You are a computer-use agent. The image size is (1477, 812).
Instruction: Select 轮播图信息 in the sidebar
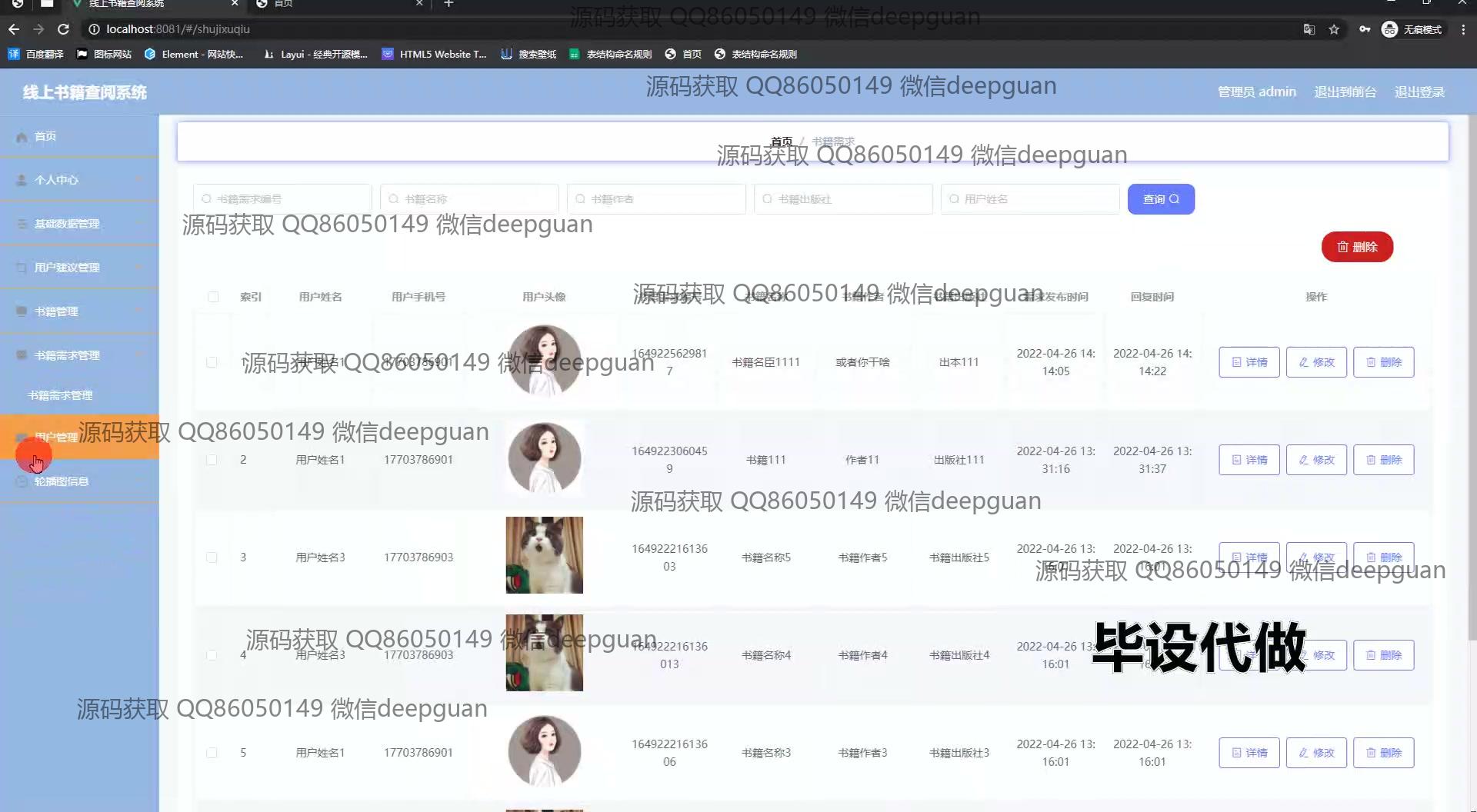(62, 481)
